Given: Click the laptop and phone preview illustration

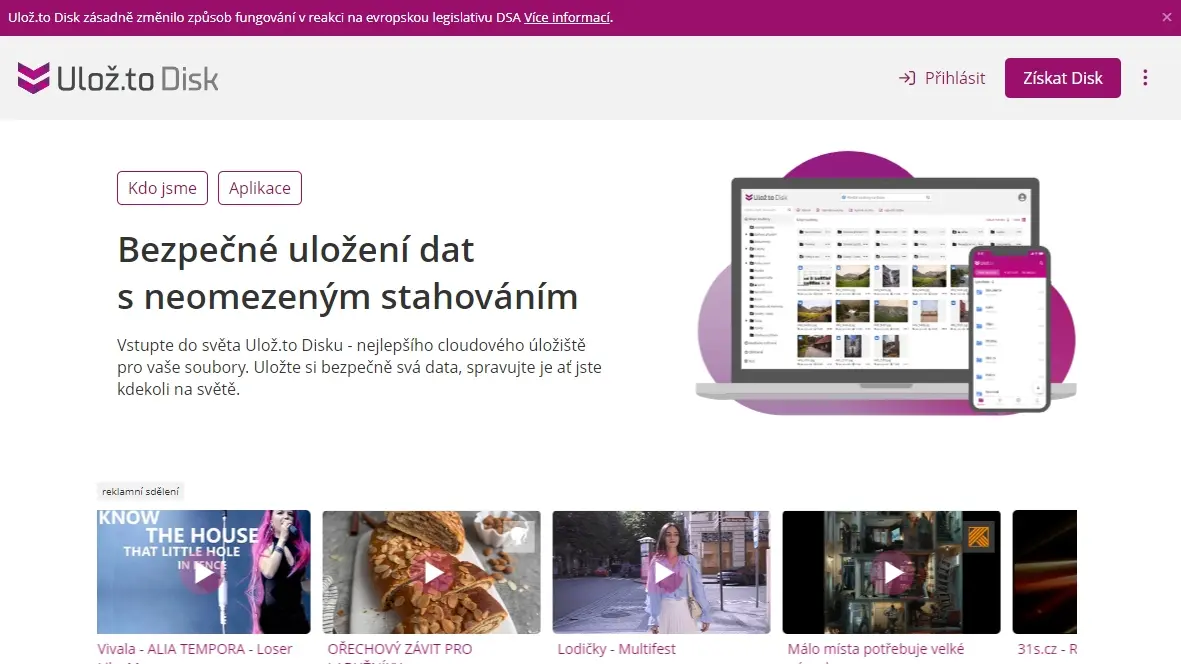Looking at the screenshot, I should coord(886,284).
